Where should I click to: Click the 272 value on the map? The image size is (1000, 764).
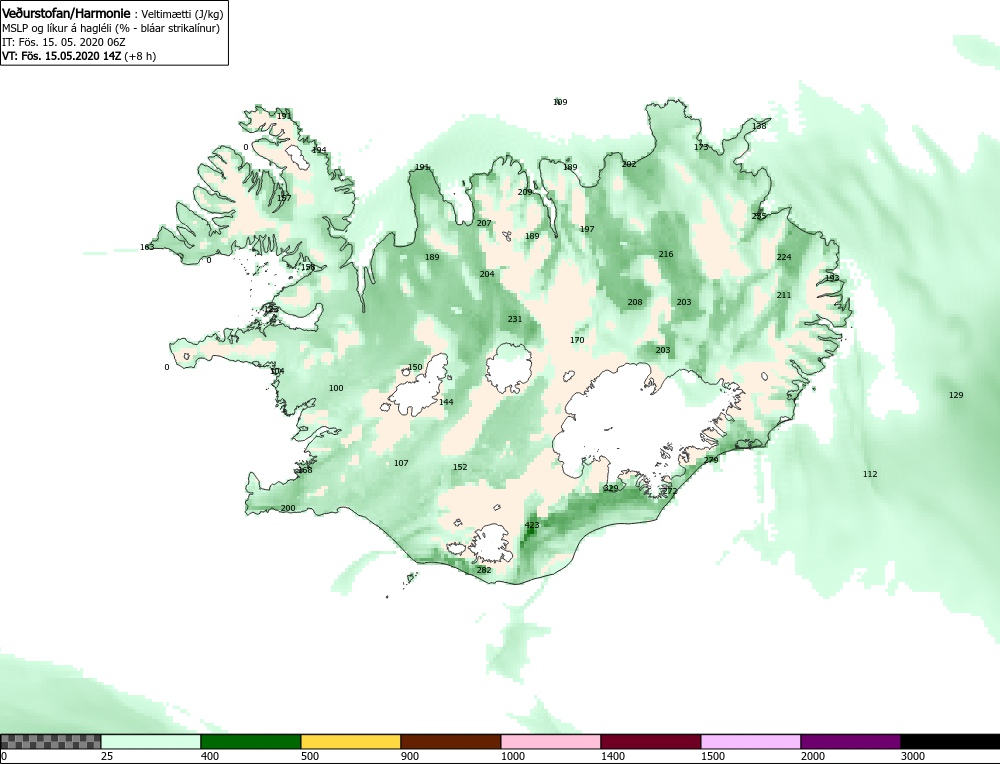tap(671, 492)
